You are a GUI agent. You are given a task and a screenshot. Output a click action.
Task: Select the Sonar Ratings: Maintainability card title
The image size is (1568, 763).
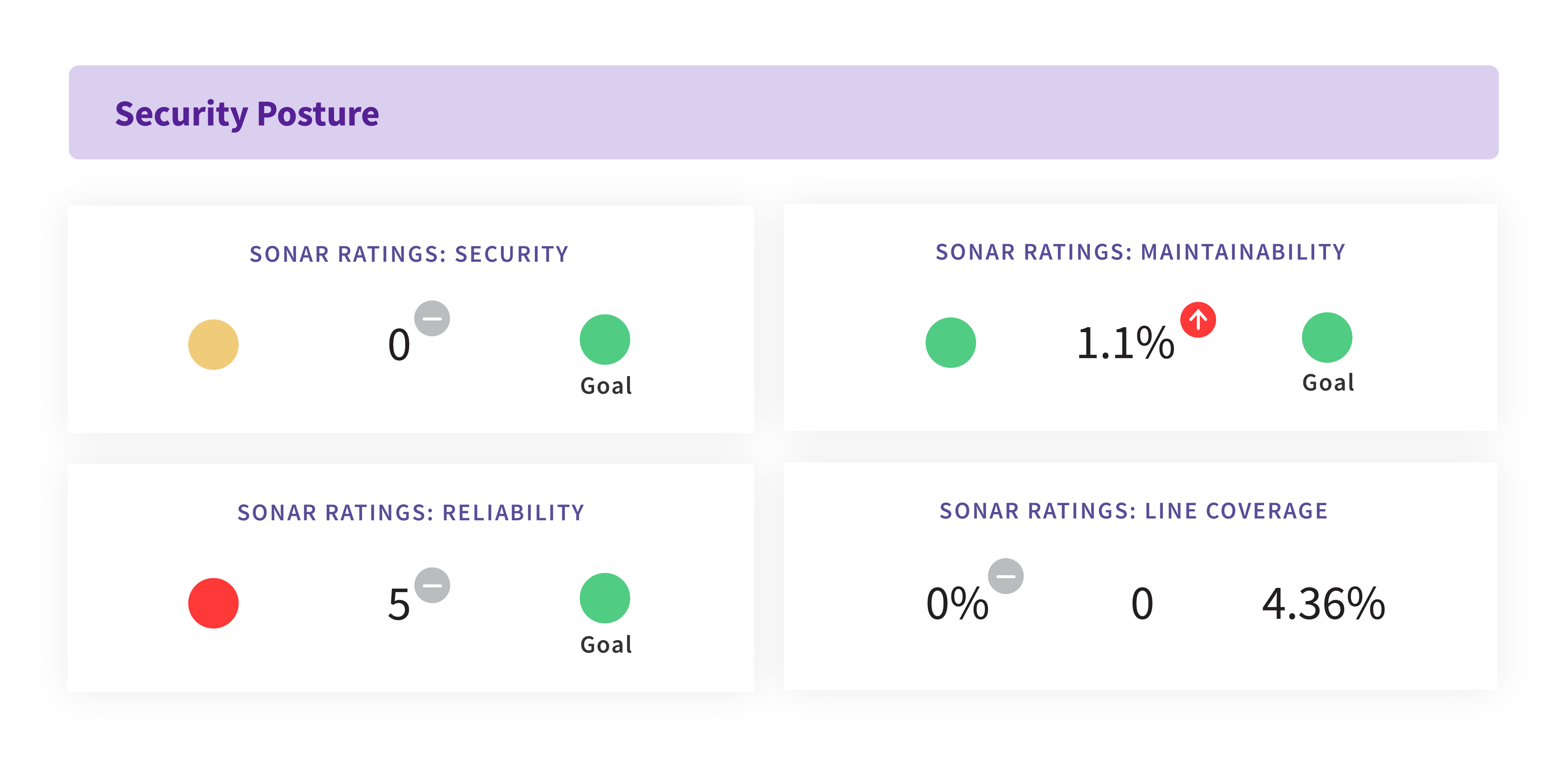pos(1140,252)
